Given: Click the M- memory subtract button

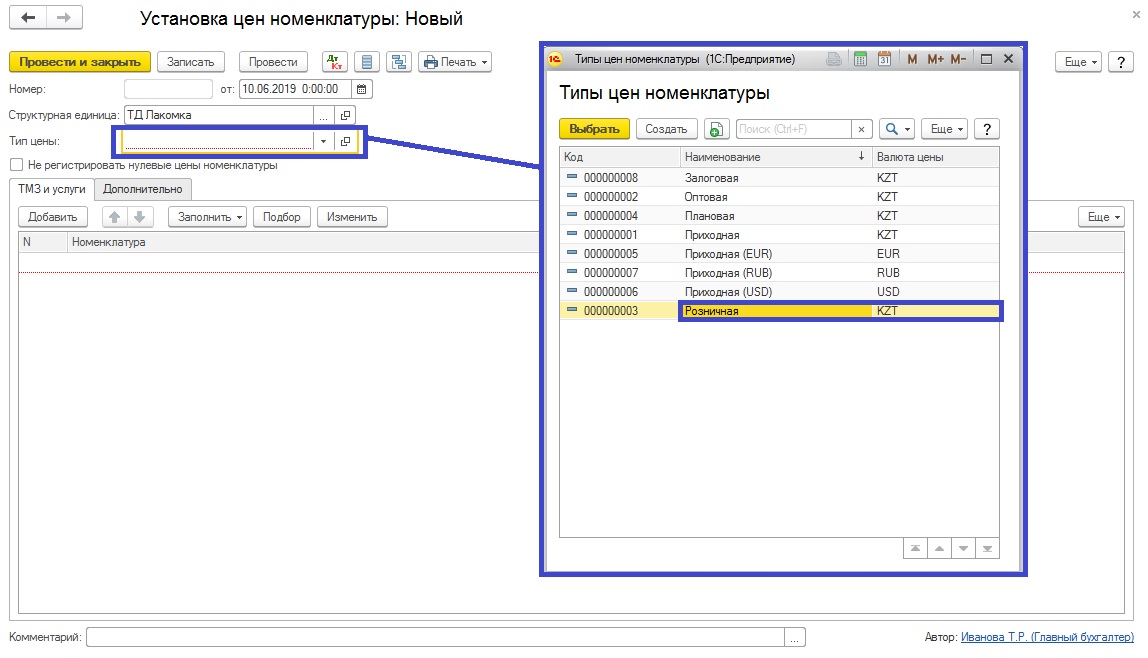Looking at the screenshot, I should (x=958, y=59).
